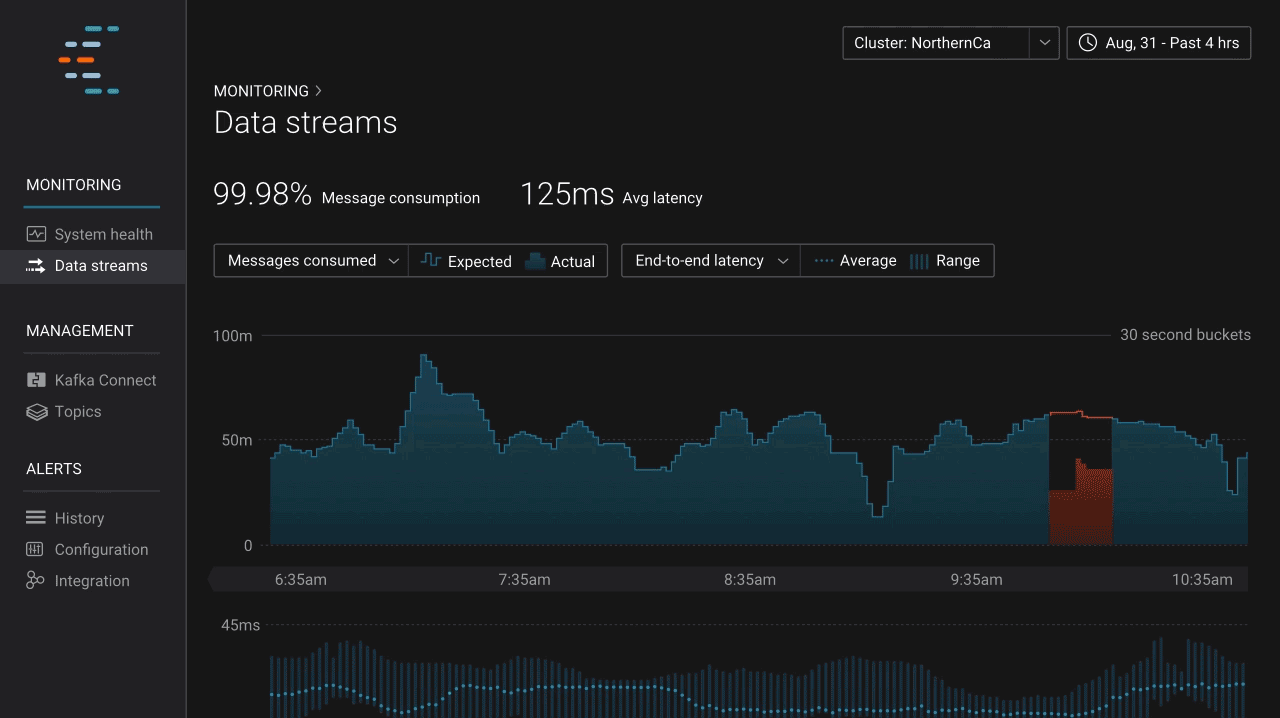Expand the End-to-end latency dropdown
This screenshot has width=1280, height=718.
710,261
